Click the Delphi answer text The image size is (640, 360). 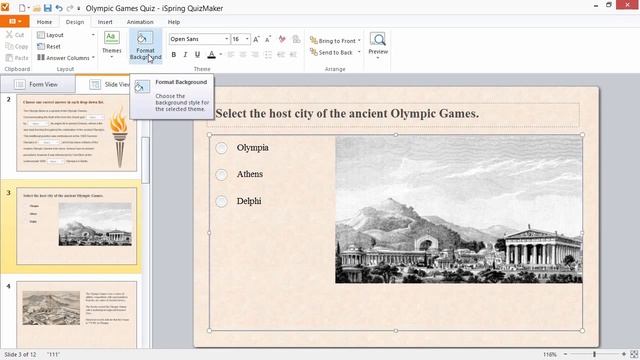249,201
